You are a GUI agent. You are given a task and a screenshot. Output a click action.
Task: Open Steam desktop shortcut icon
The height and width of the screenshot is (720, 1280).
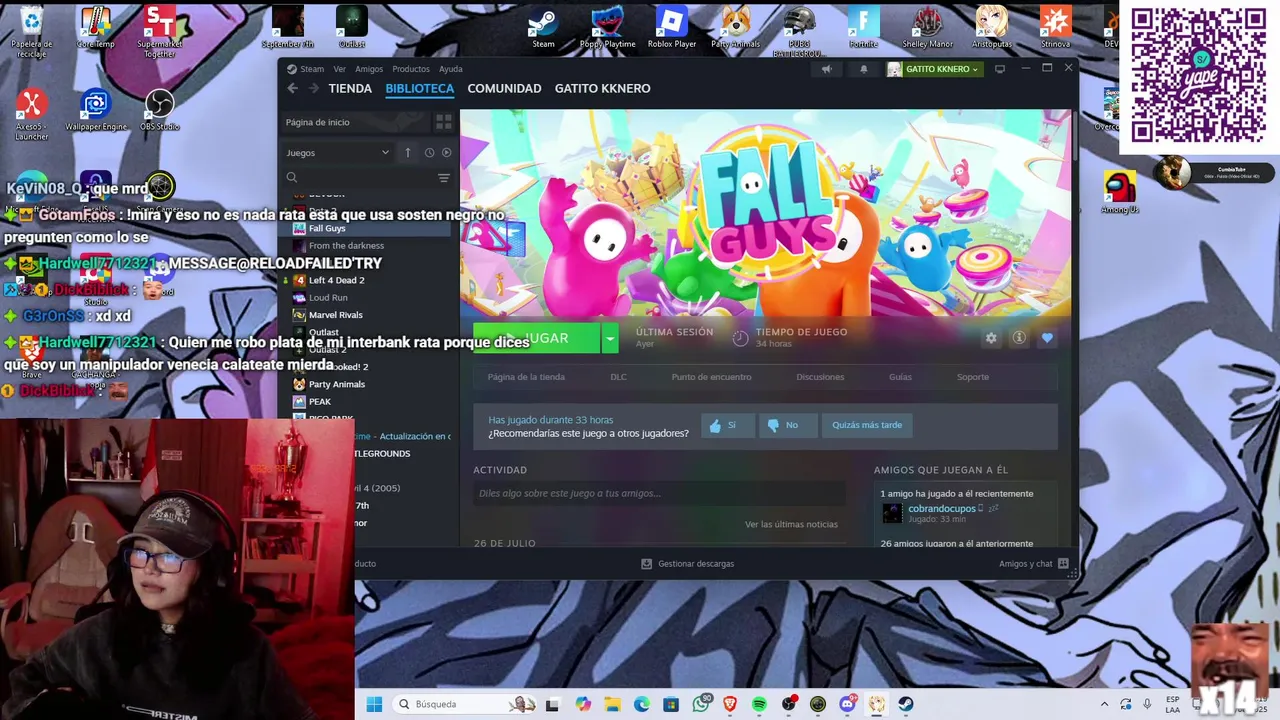[543, 27]
